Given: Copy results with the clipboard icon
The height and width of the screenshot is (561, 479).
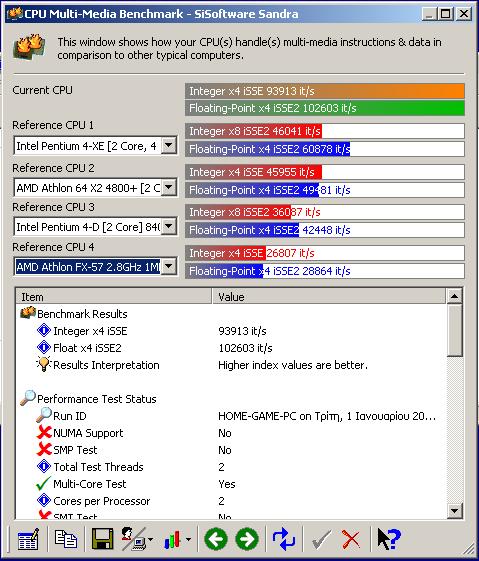Looking at the screenshot, I should [x=66, y=539].
